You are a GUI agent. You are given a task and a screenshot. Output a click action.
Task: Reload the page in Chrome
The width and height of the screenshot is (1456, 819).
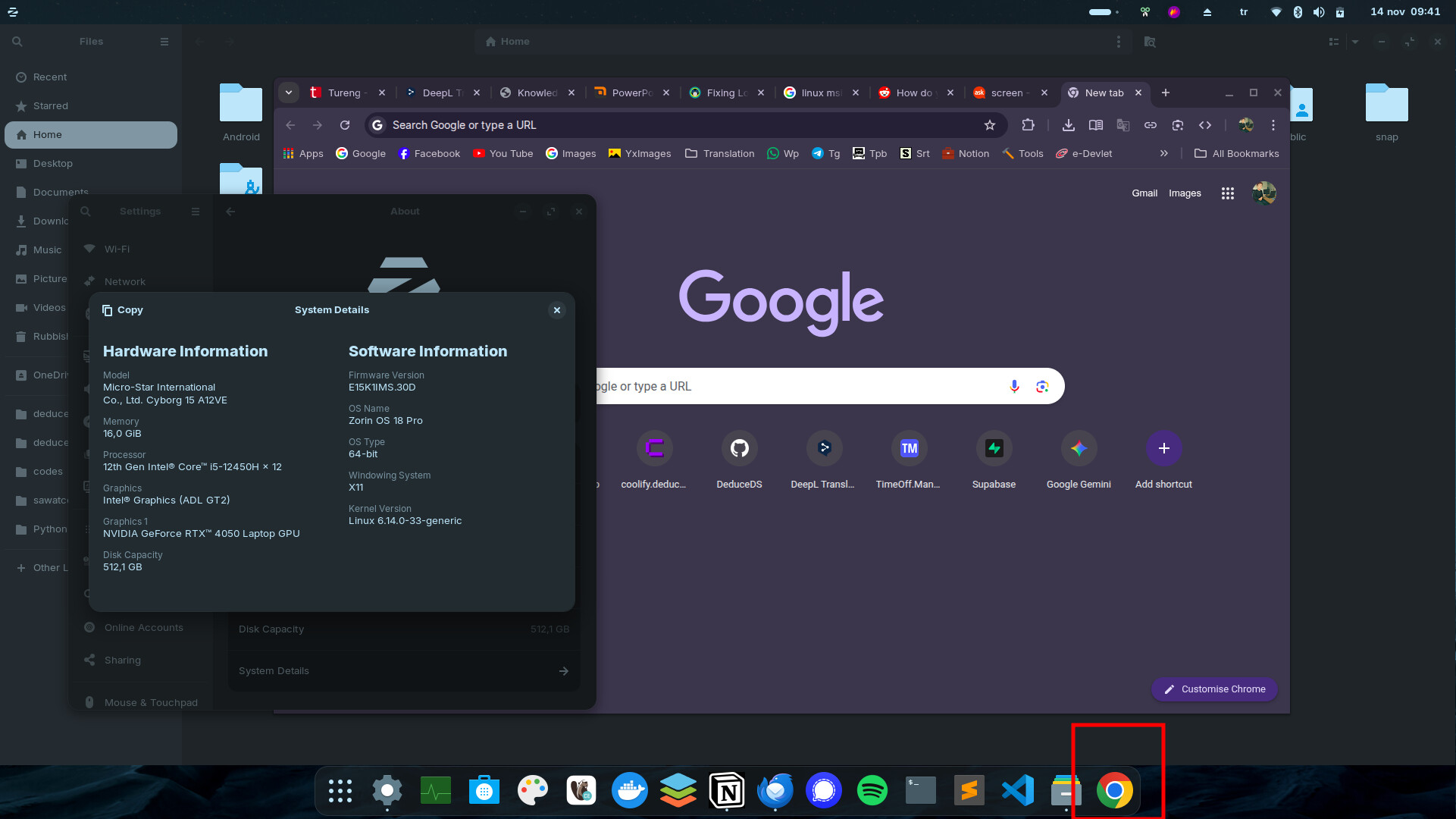click(x=345, y=125)
